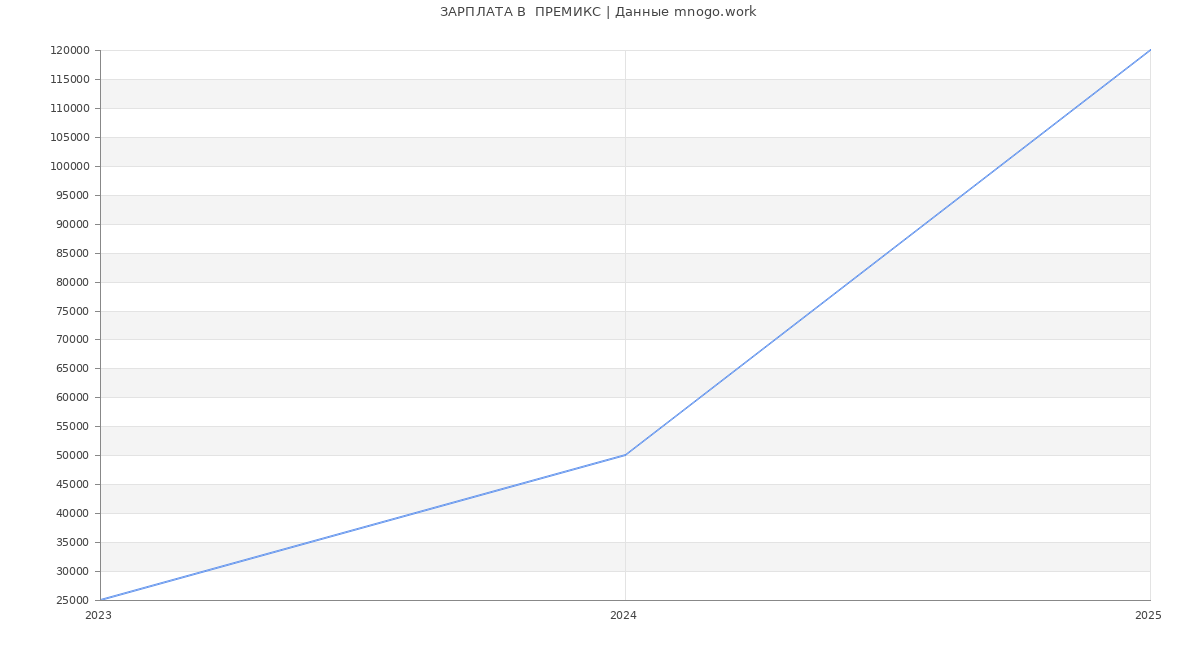
Task: Click the 2023 starting point of the line
Action: 101,600
